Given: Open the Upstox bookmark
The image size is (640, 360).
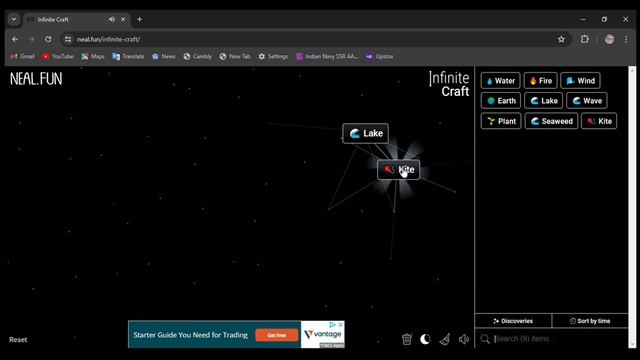Looking at the screenshot, I should [x=379, y=56].
